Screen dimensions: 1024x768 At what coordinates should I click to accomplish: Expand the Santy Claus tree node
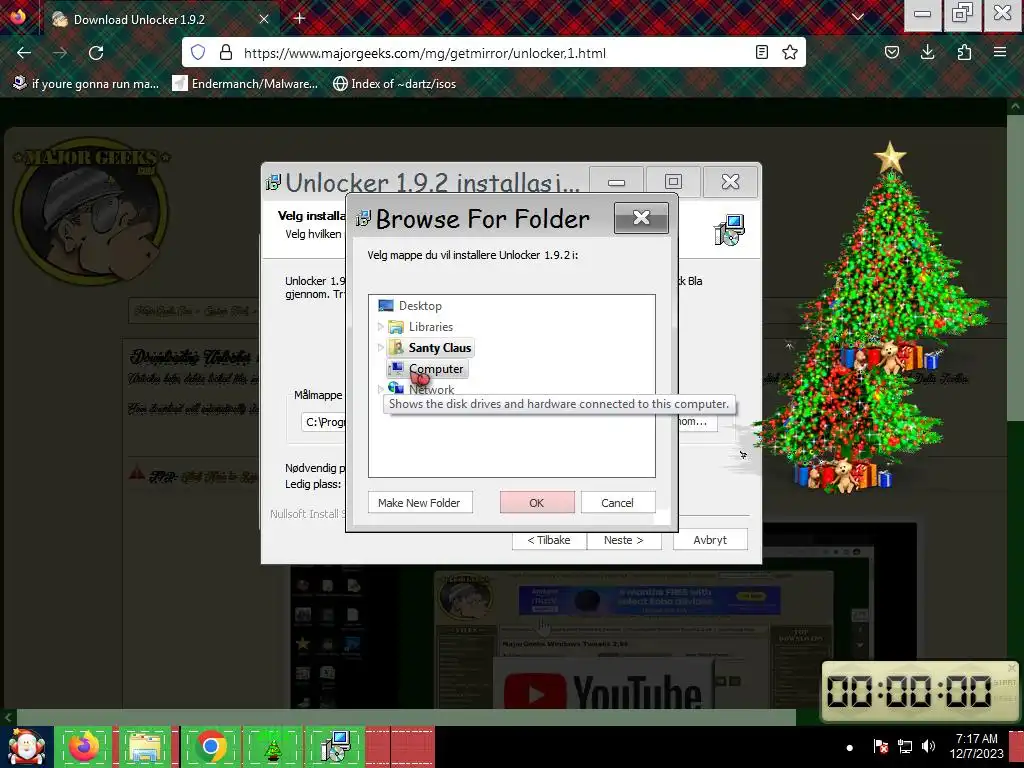click(x=381, y=347)
